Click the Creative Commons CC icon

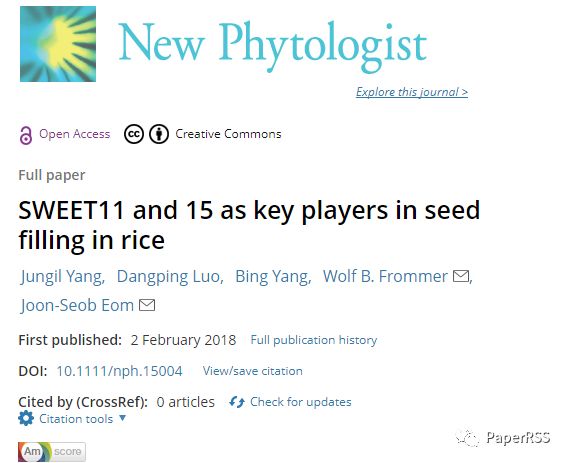[x=134, y=134]
